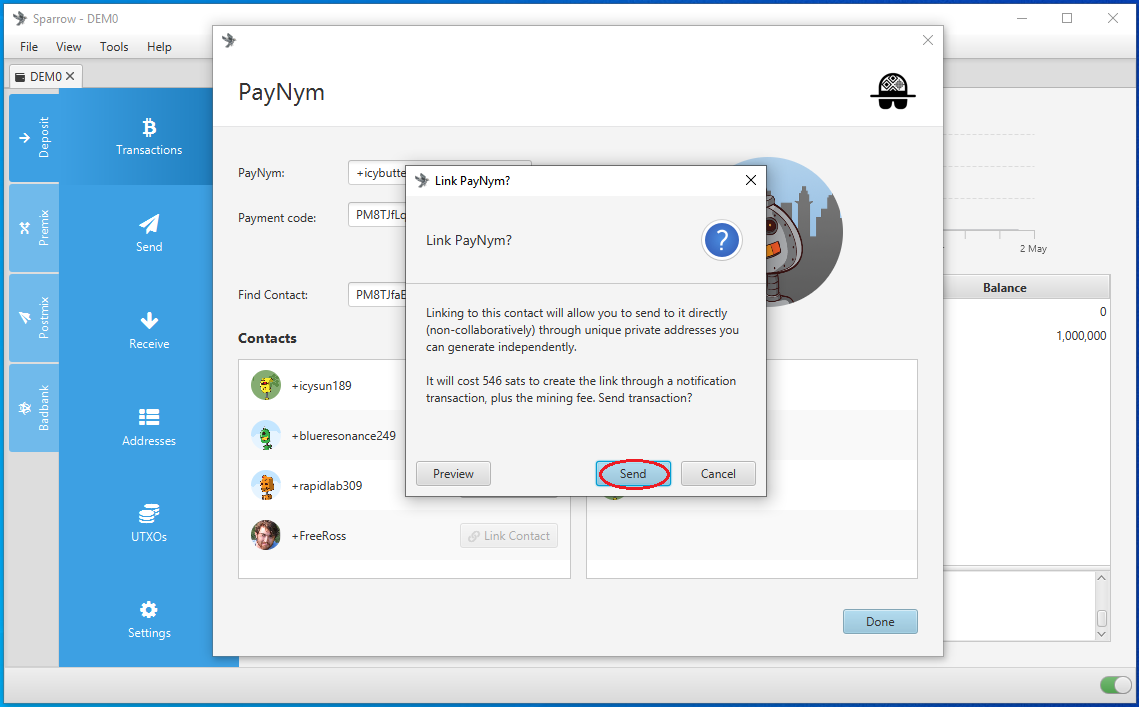The image size is (1141, 708).
Task: Send the notification transaction
Action: 633,474
